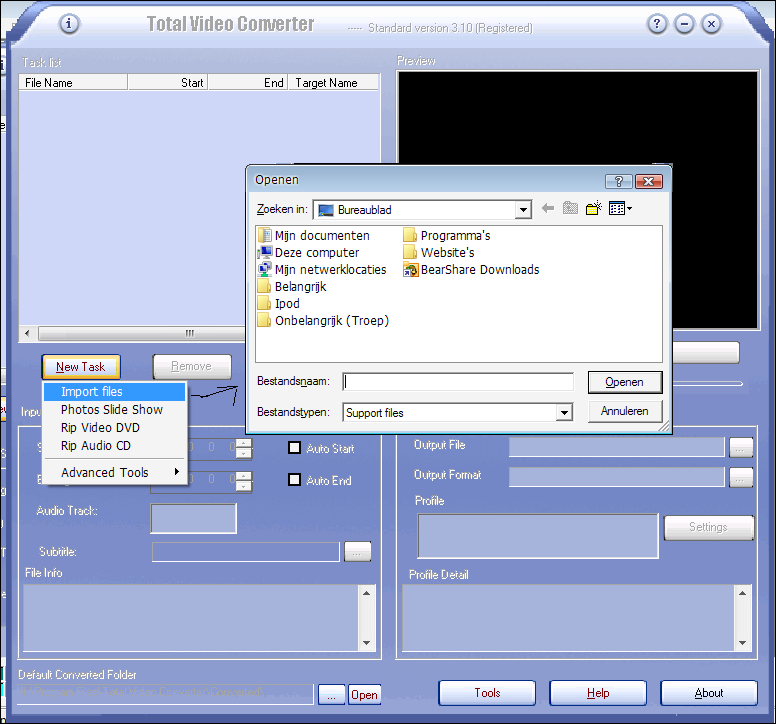The height and width of the screenshot is (724, 776).
Task: Click the Output File field
Action: (x=617, y=447)
